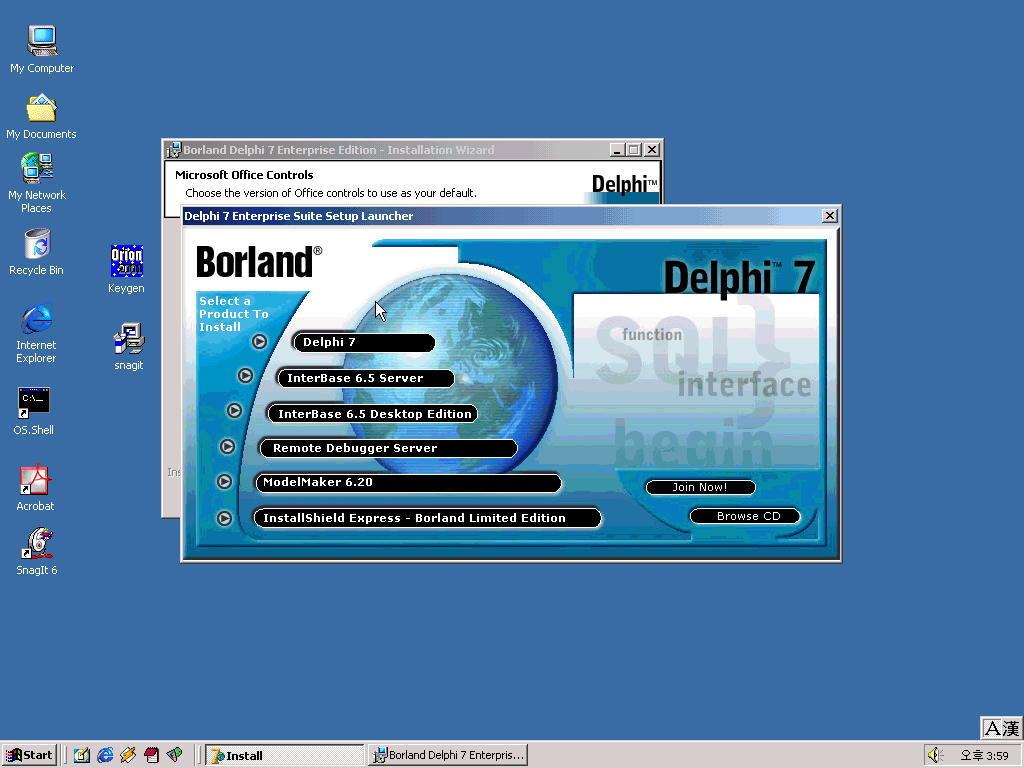Open the Recycle Bin icon

(x=36, y=245)
